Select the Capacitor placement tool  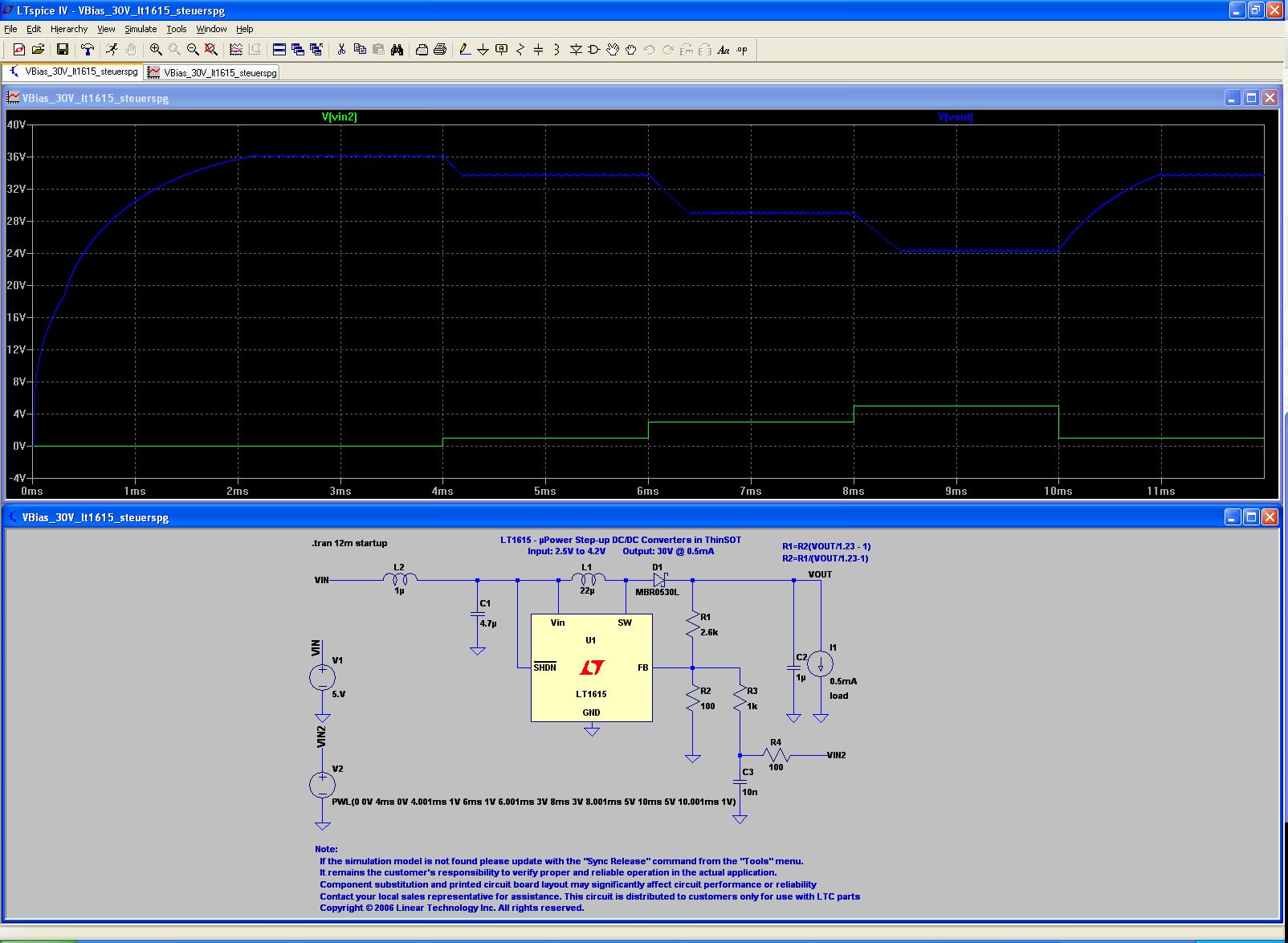[x=539, y=50]
